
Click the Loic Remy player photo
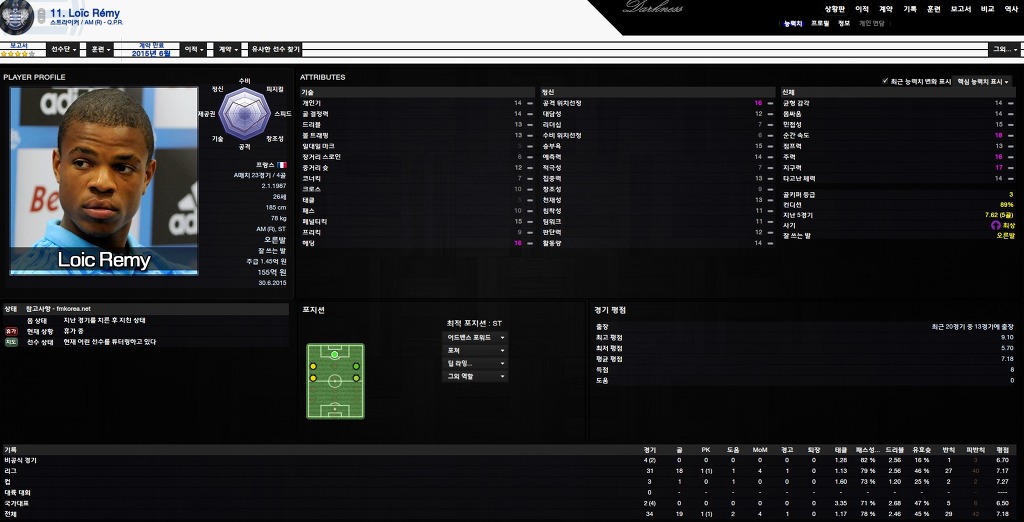click(x=104, y=181)
